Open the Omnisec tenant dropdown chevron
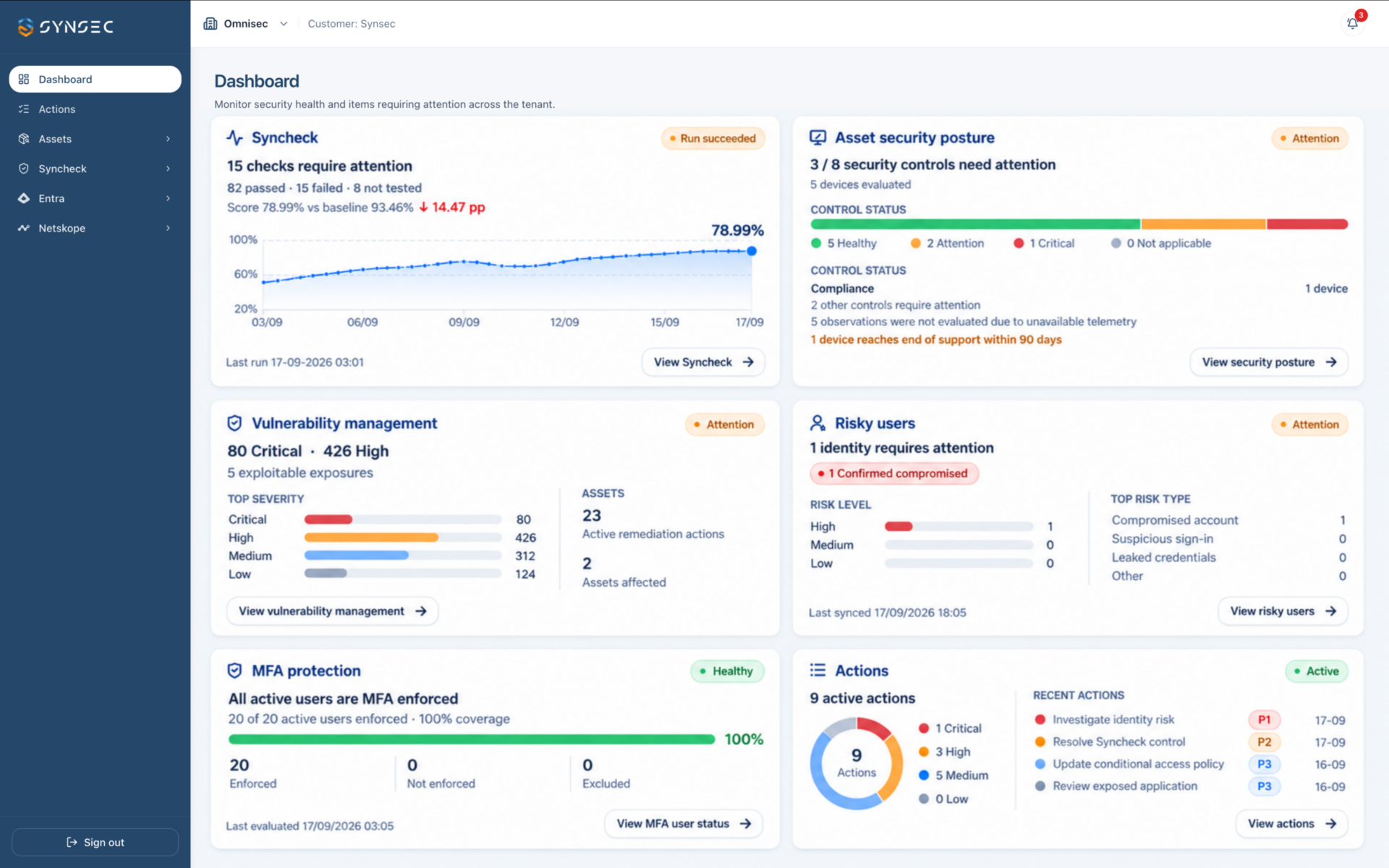The image size is (1389, 868). tap(284, 24)
